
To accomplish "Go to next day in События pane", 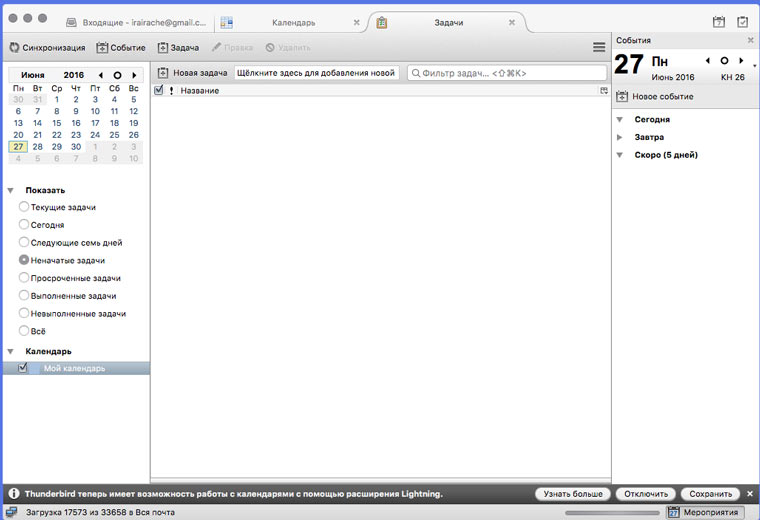I will click(741, 61).
